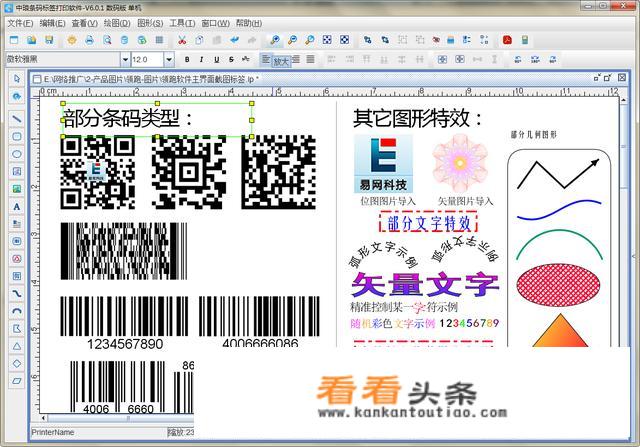Click the 微软雅黑 font name field
Screen dimensions: 640x447
click(63, 60)
